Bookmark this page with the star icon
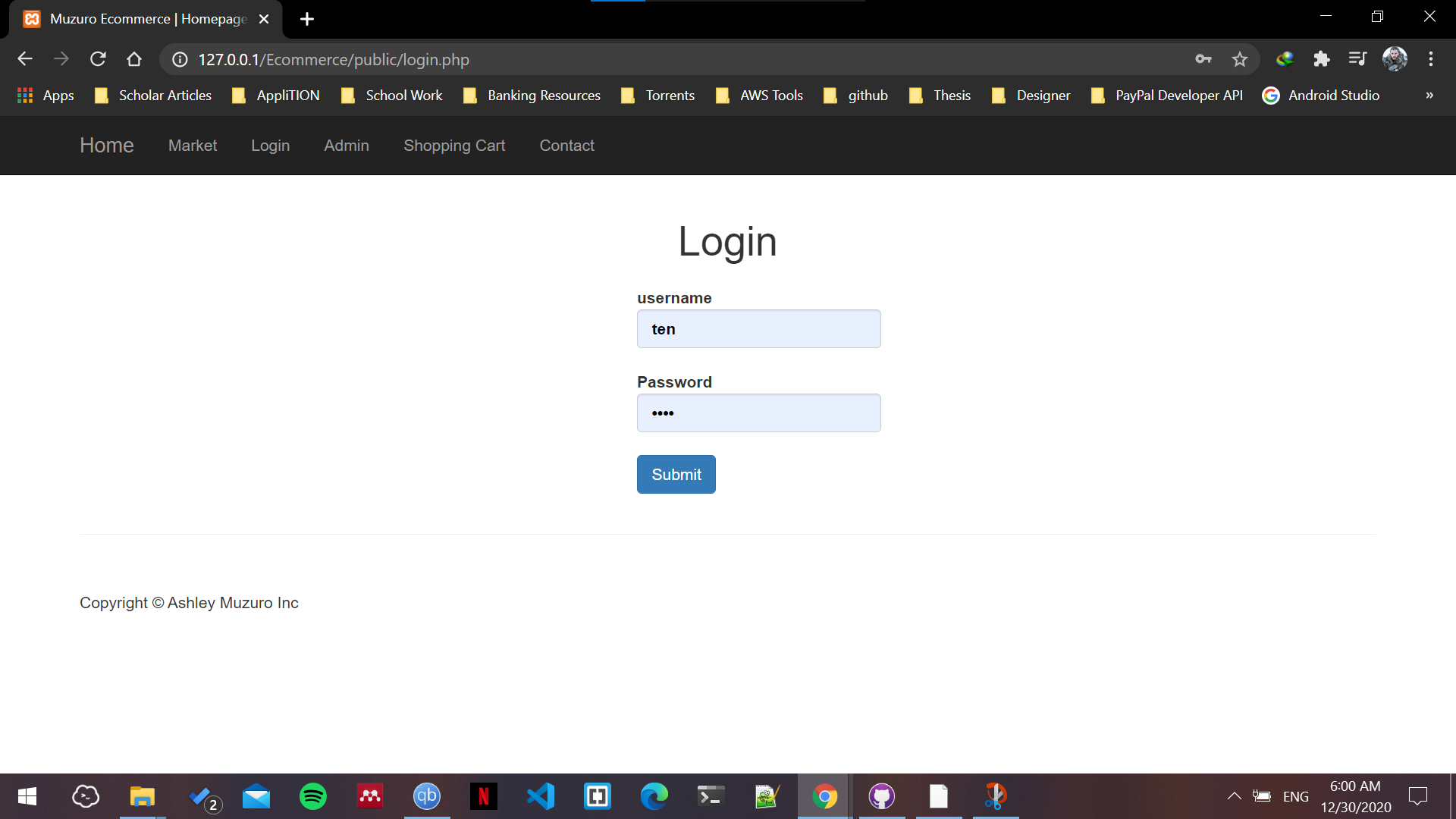Image resolution: width=1456 pixels, height=819 pixels. point(1240,59)
